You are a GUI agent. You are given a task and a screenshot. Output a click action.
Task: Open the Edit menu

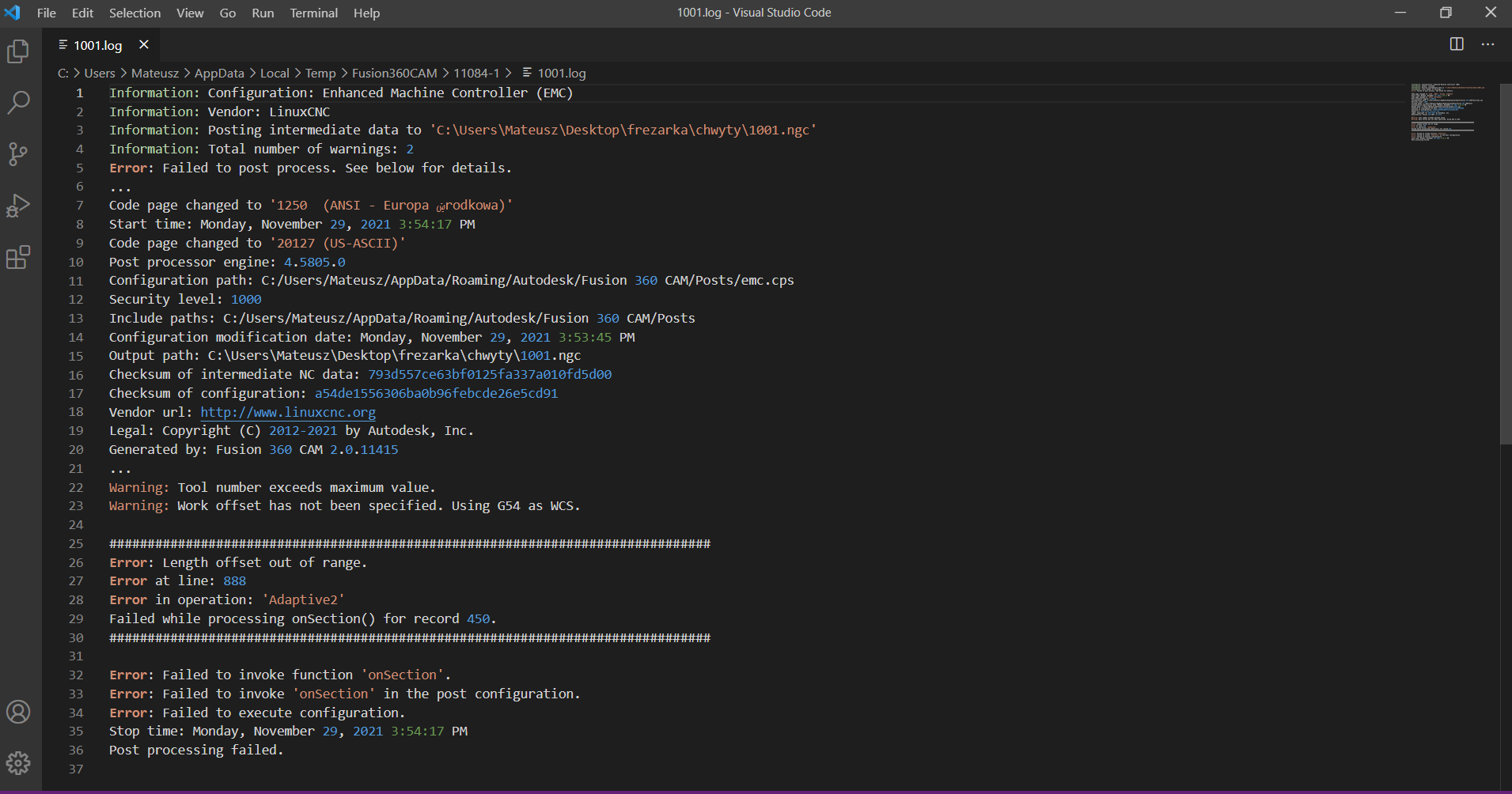click(x=82, y=13)
